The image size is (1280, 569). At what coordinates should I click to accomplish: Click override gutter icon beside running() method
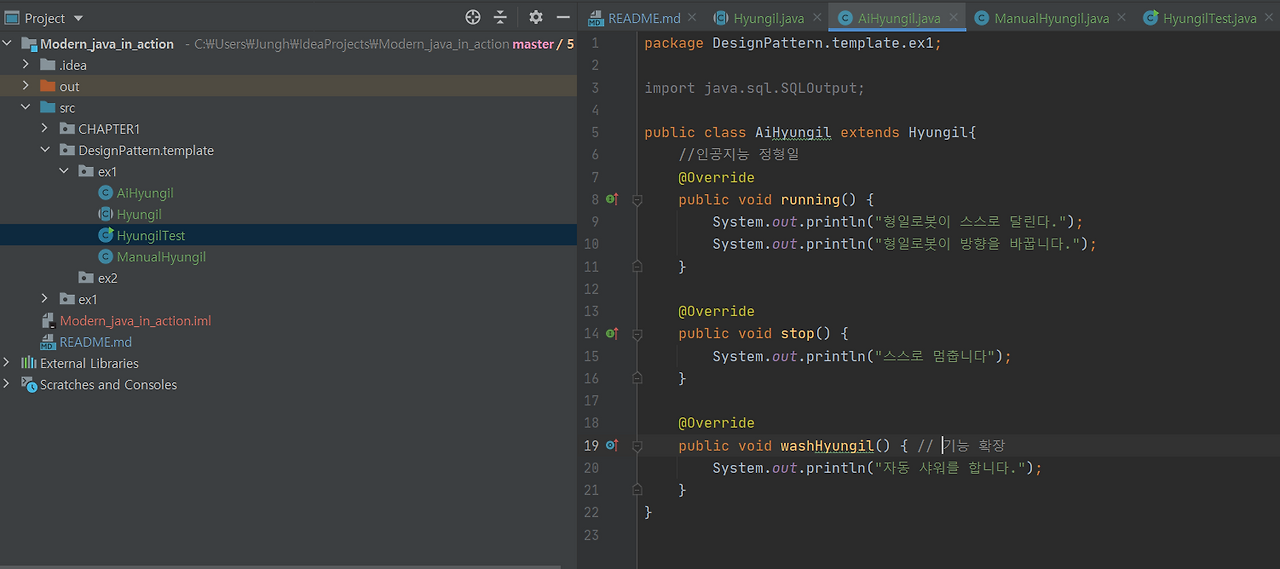point(612,200)
